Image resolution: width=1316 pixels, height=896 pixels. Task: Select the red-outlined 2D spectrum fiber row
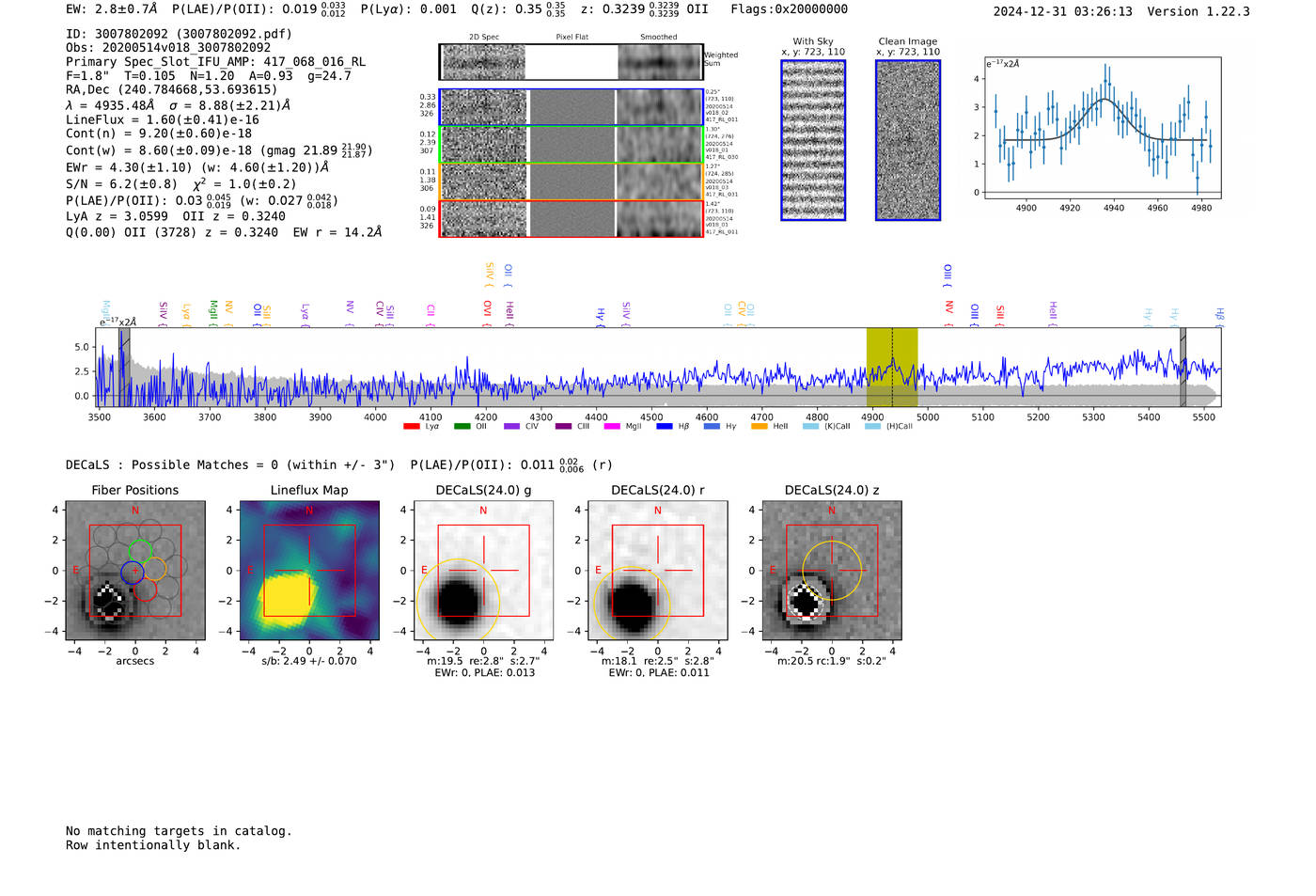click(571, 218)
